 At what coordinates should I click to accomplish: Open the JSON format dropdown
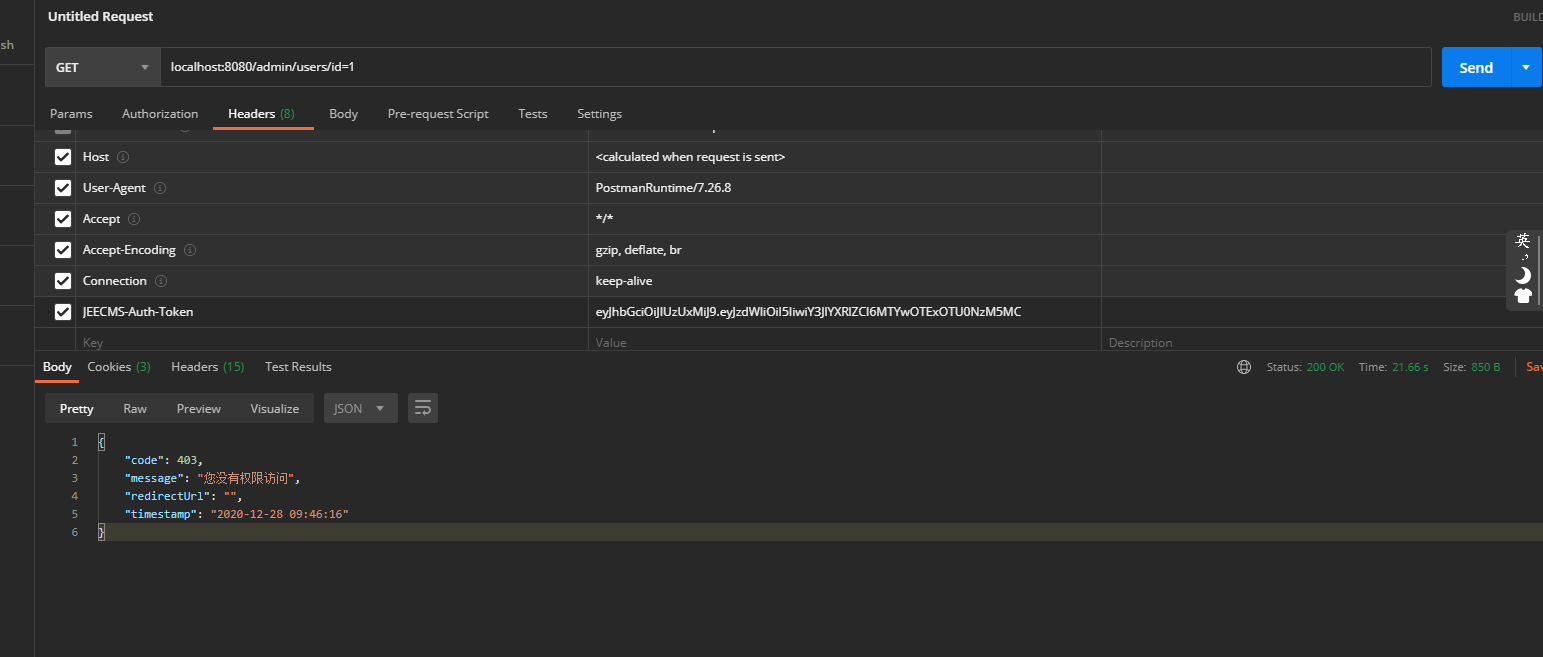360,408
